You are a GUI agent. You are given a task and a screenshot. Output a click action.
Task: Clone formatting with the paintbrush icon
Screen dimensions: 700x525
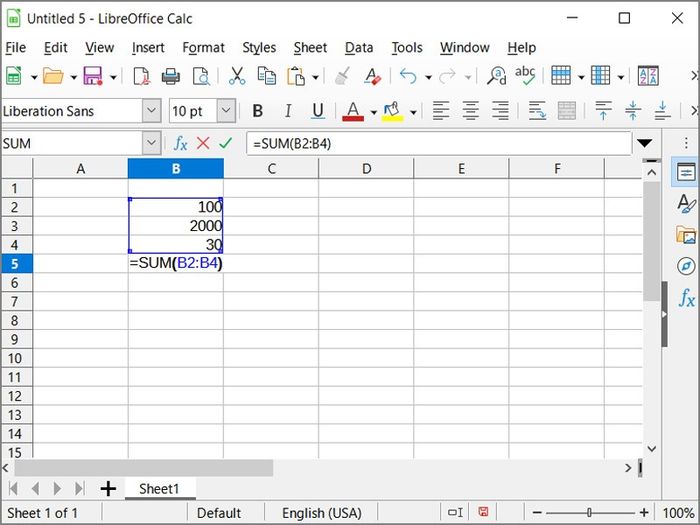pos(342,76)
